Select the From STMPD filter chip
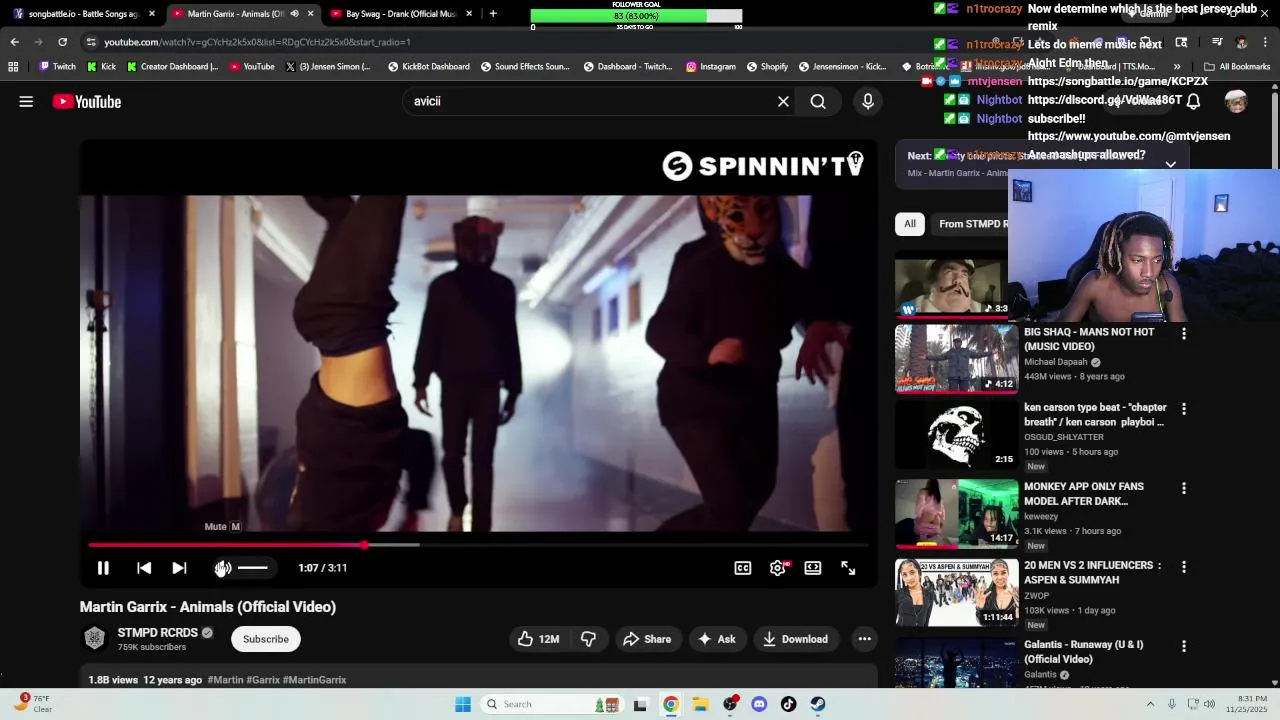 [x=972, y=224]
